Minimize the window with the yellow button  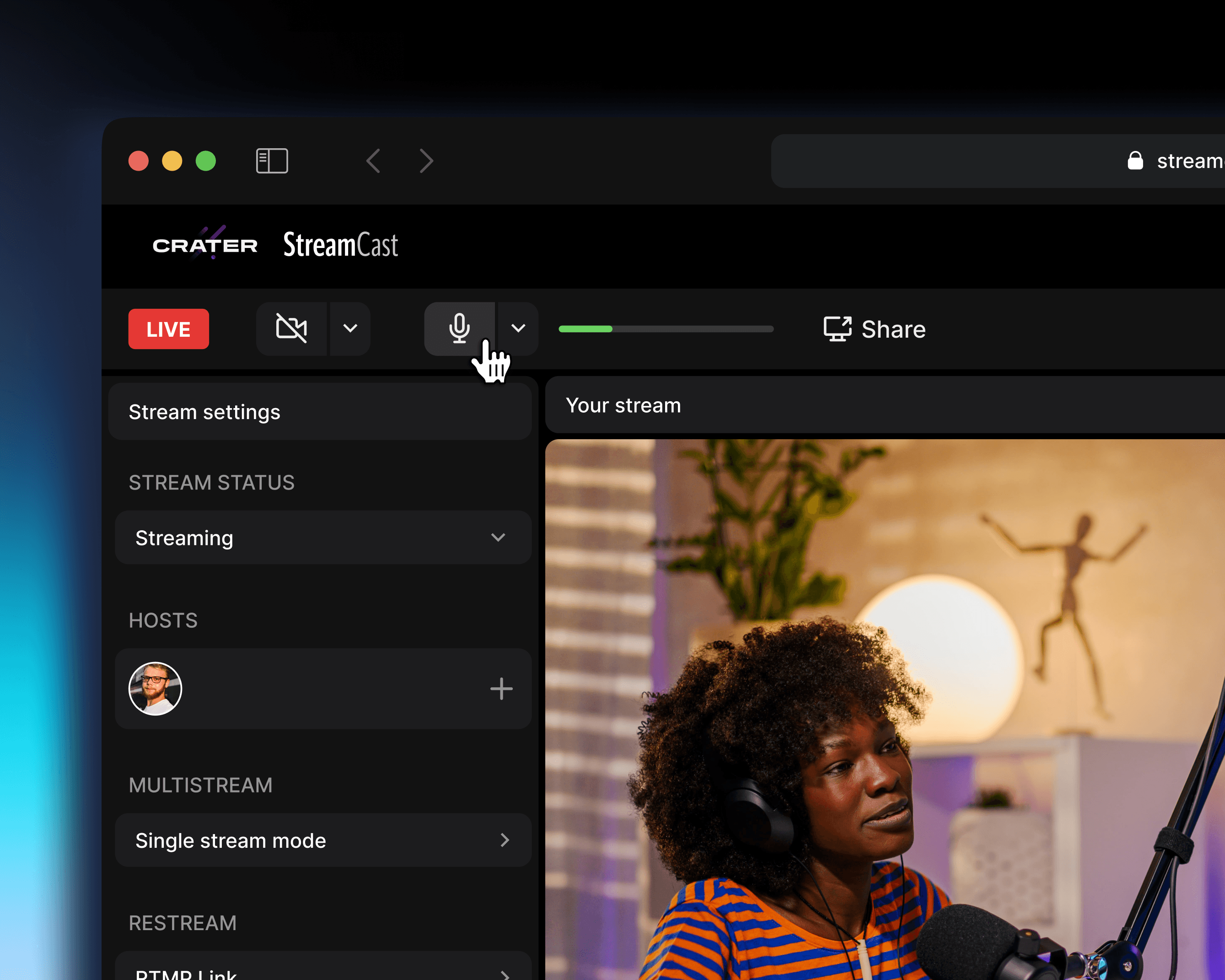(172, 161)
